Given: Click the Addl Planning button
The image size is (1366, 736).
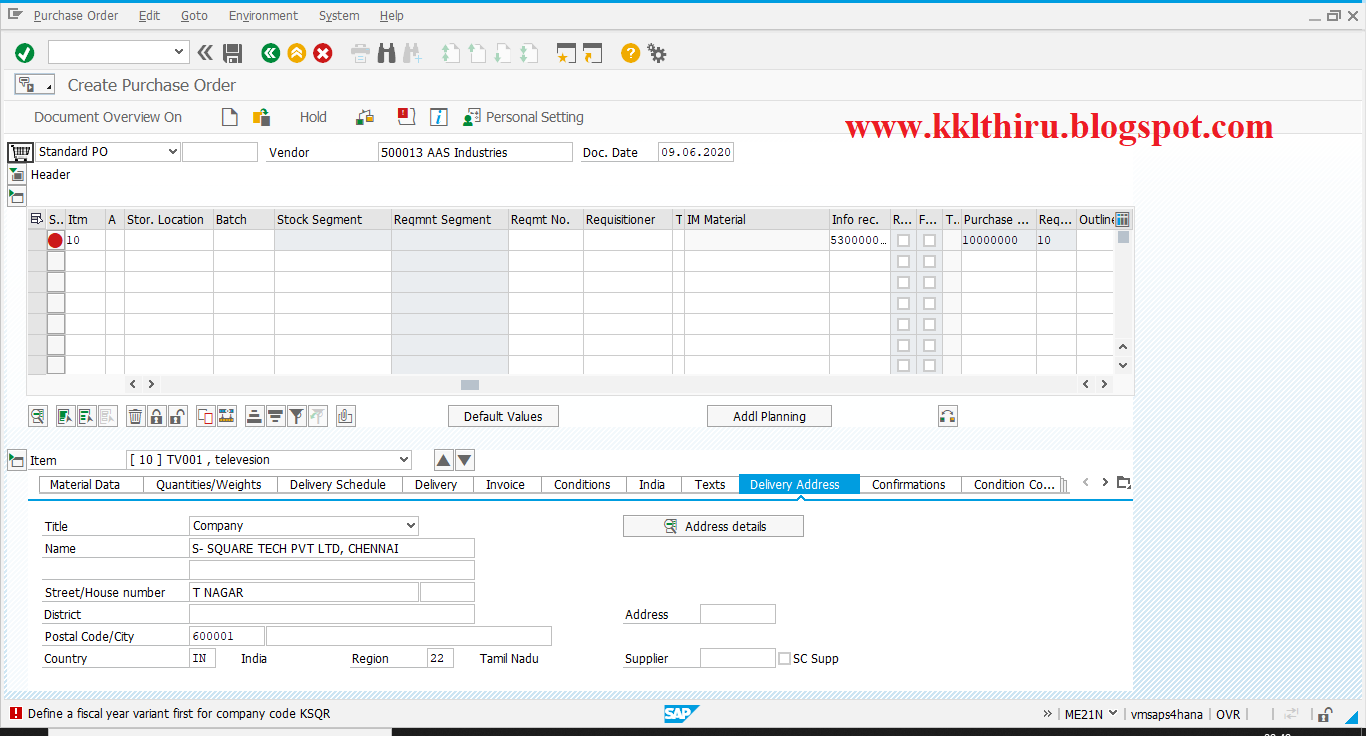Looking at the screenshot, I should click(769, 416).
